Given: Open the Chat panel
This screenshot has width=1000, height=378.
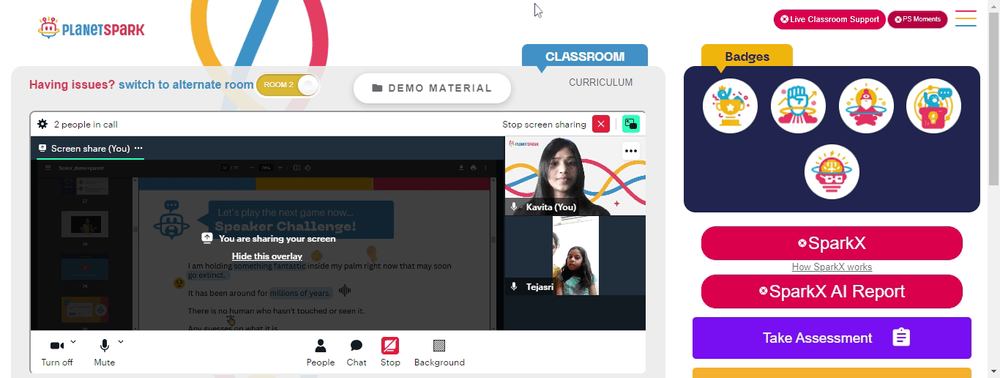Looking at the screenshot, I should [x=357, y=353].
